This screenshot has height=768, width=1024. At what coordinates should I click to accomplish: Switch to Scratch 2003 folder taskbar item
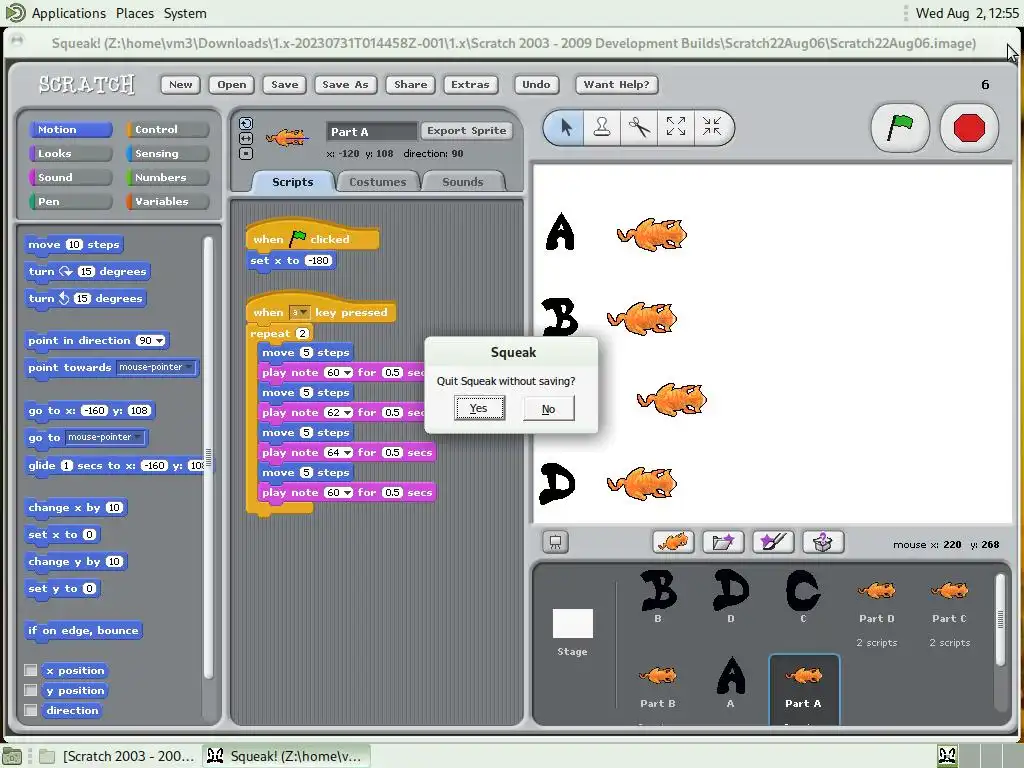(118, 756)
